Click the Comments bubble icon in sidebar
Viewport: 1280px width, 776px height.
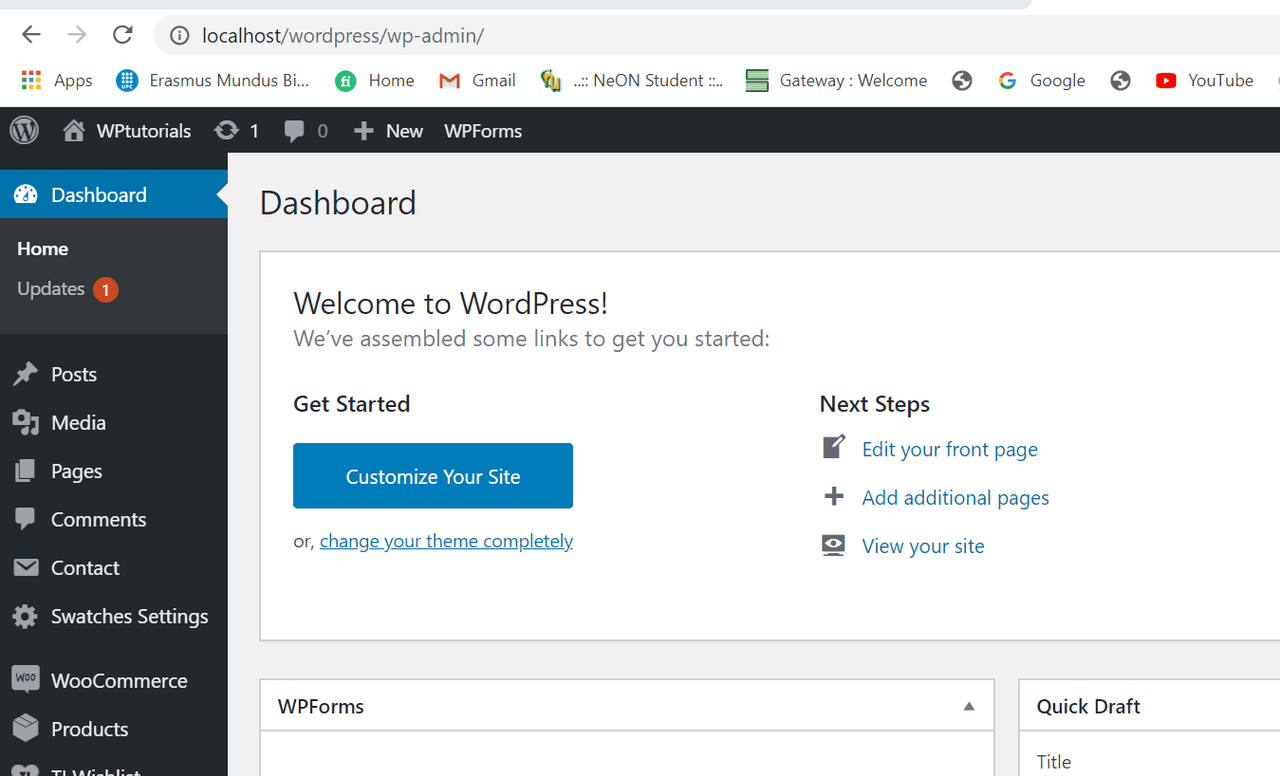tap(25, 520)
